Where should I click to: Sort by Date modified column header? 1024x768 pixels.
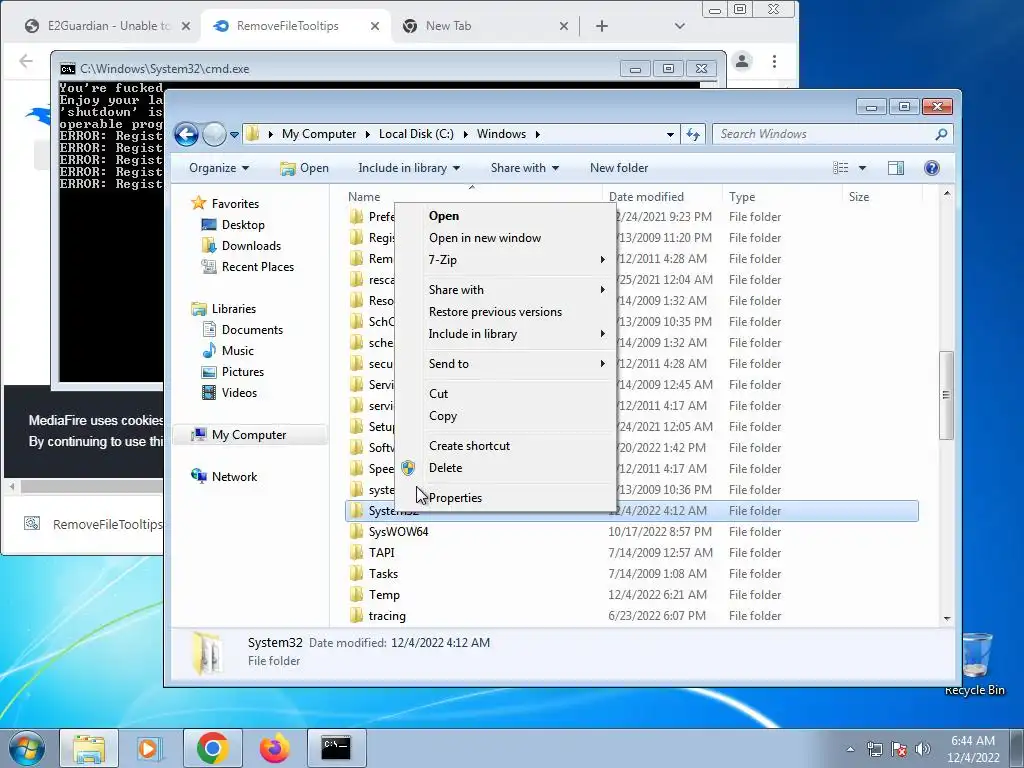662,197
